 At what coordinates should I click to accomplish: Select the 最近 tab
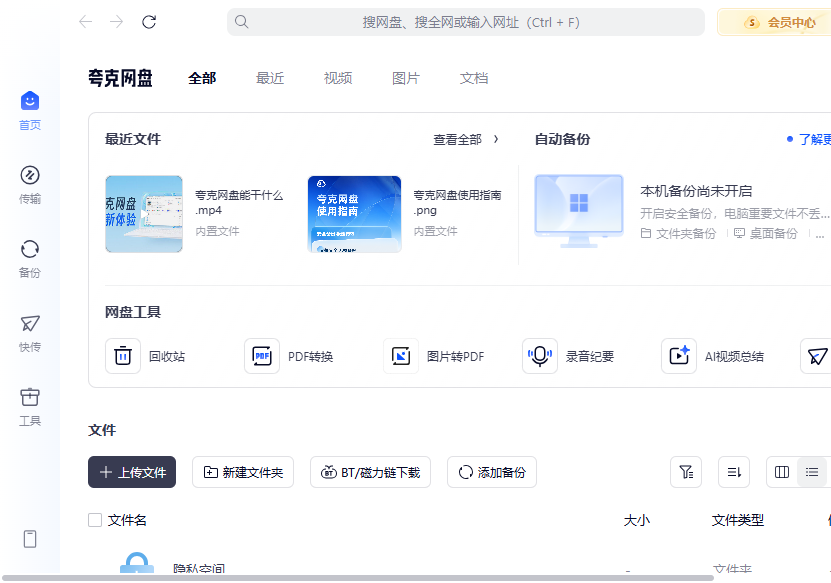click(x=270, y=78)
